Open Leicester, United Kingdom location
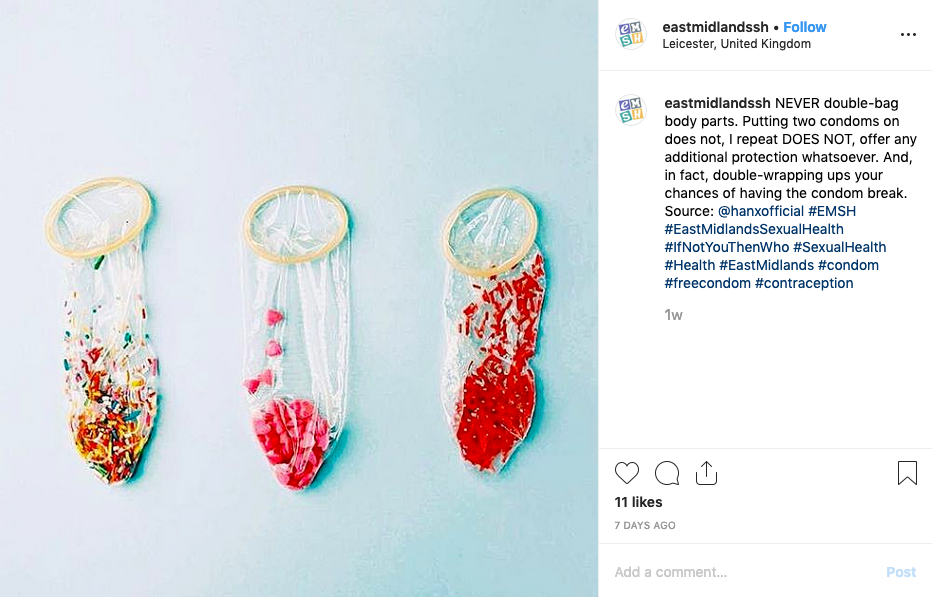Image resolution: width=932 pixels, height=597 pixels. [x=736, y=44]
